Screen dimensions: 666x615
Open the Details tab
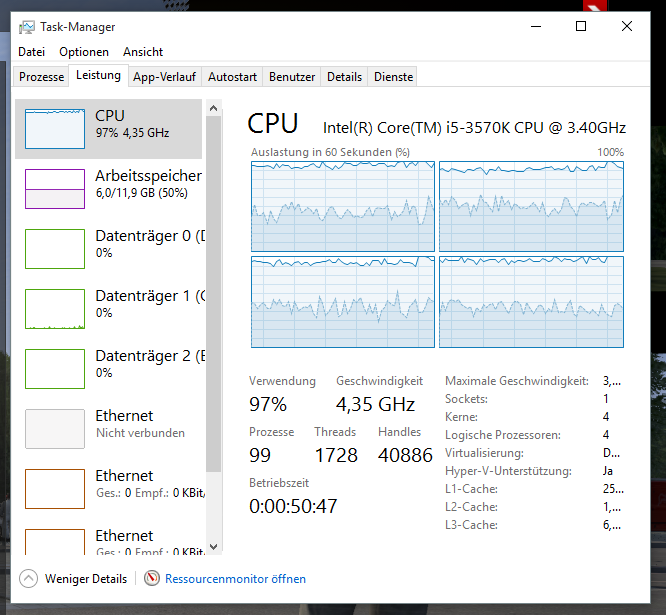344,76
